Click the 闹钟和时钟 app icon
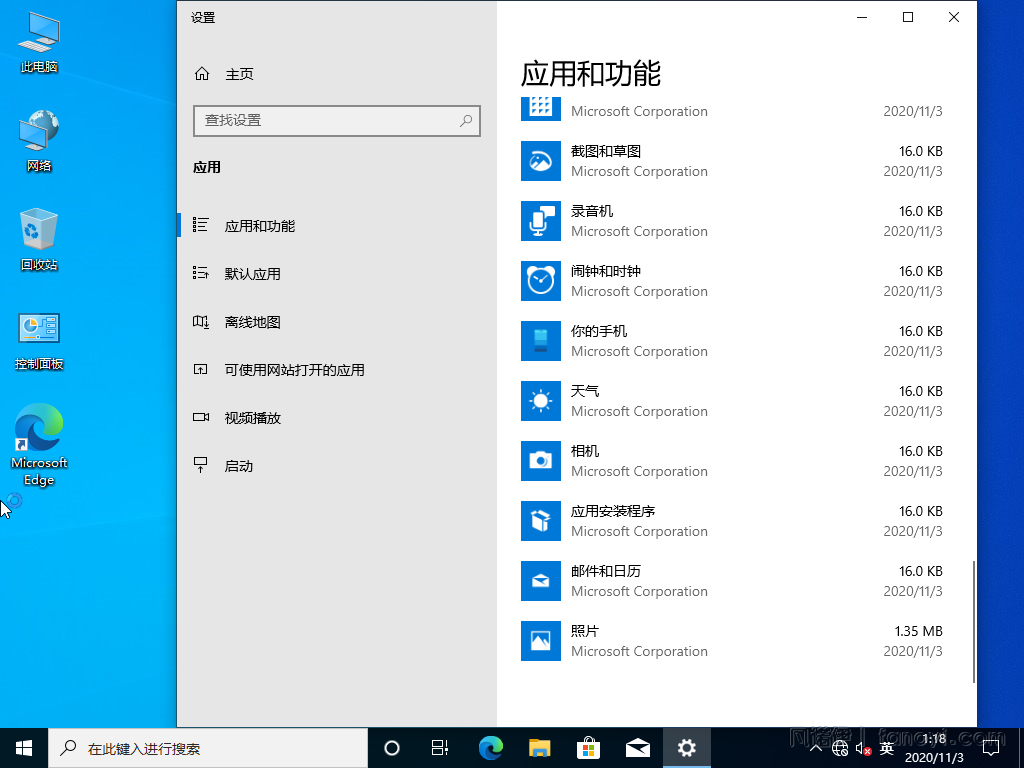 click(540, 281)
